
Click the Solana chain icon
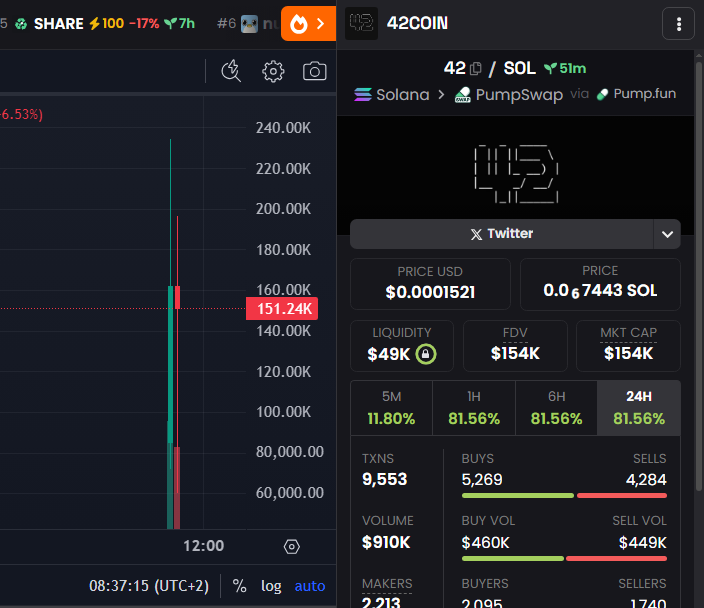click(x=363, y=94)
